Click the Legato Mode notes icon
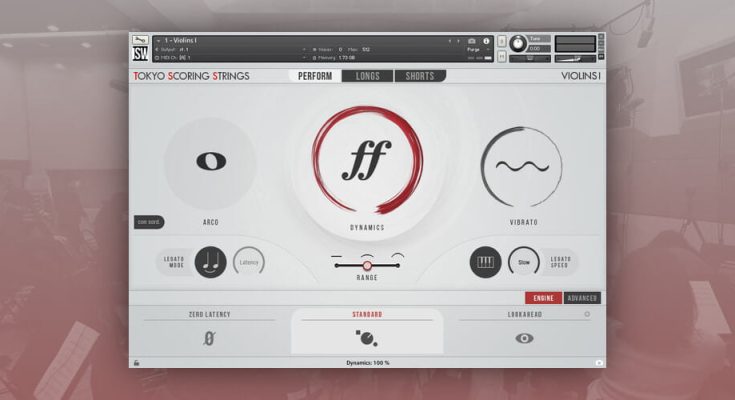Viewport: 735px width, 400px height. pyautogui.click(x=211, y=262)
